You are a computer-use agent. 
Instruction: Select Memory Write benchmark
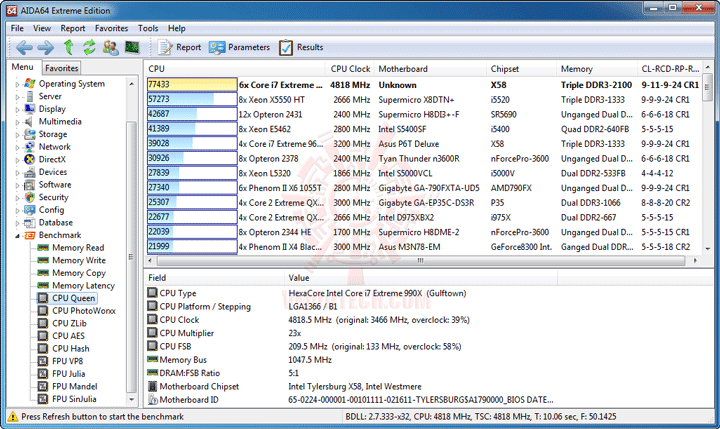coord(79,260)
